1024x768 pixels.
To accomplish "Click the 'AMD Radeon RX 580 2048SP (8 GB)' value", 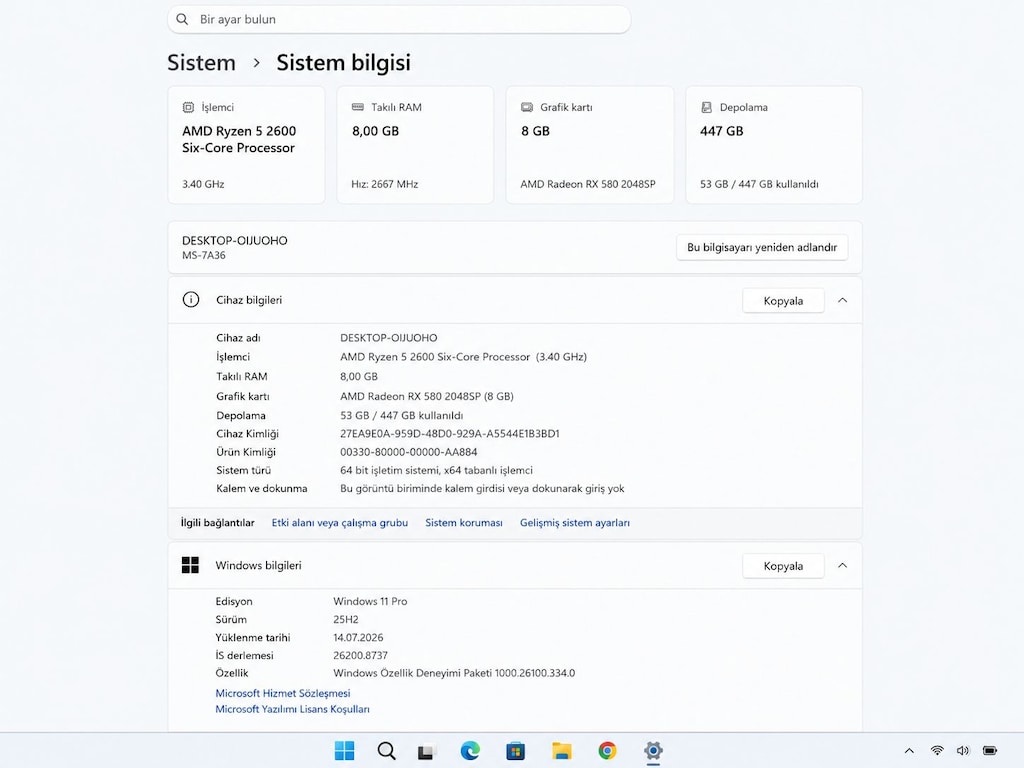I will click(426, 396).
